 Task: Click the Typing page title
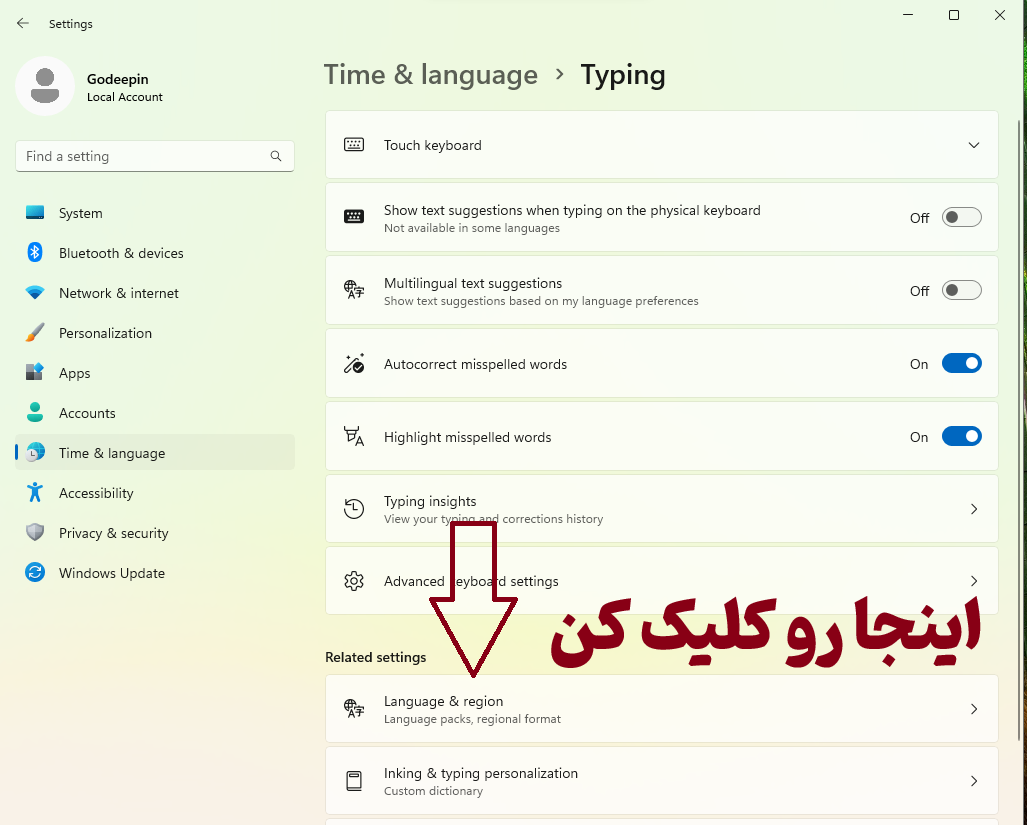click(623, 75)
